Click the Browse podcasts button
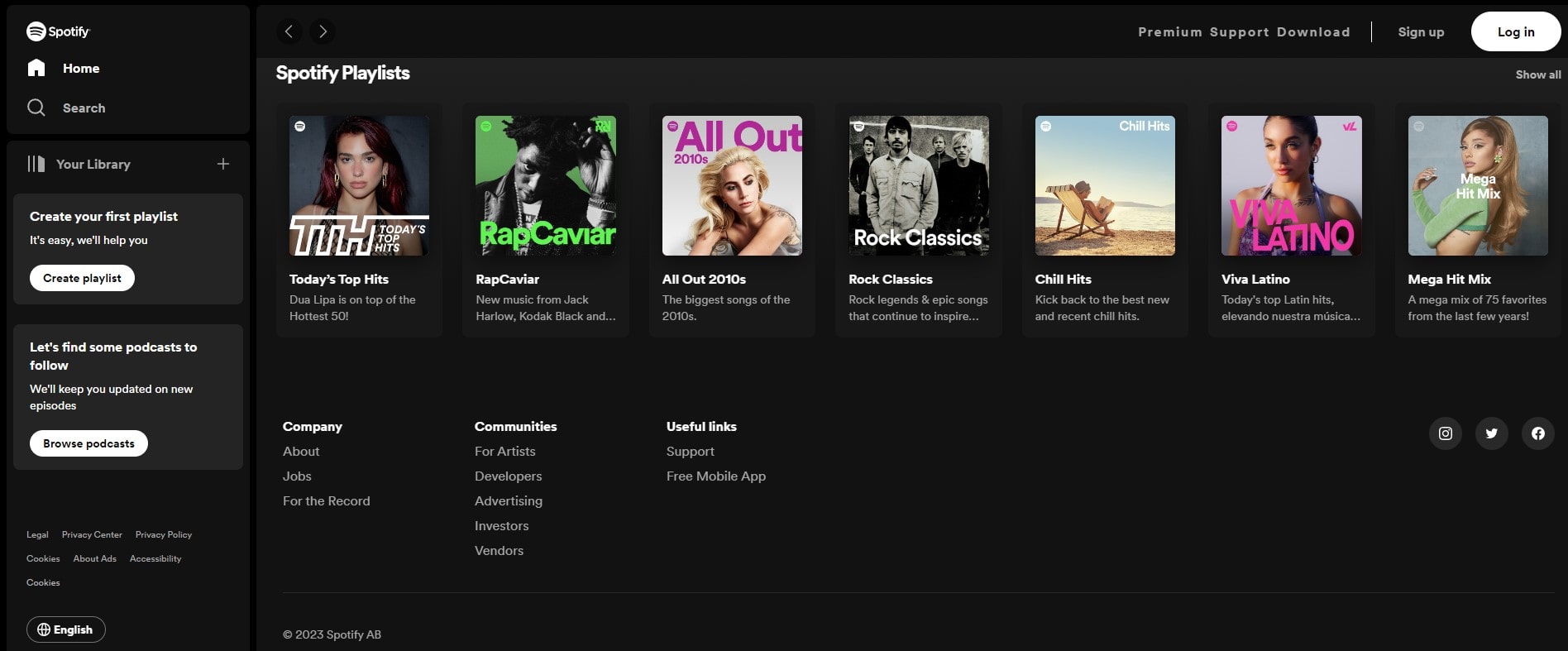 (88, 443)
